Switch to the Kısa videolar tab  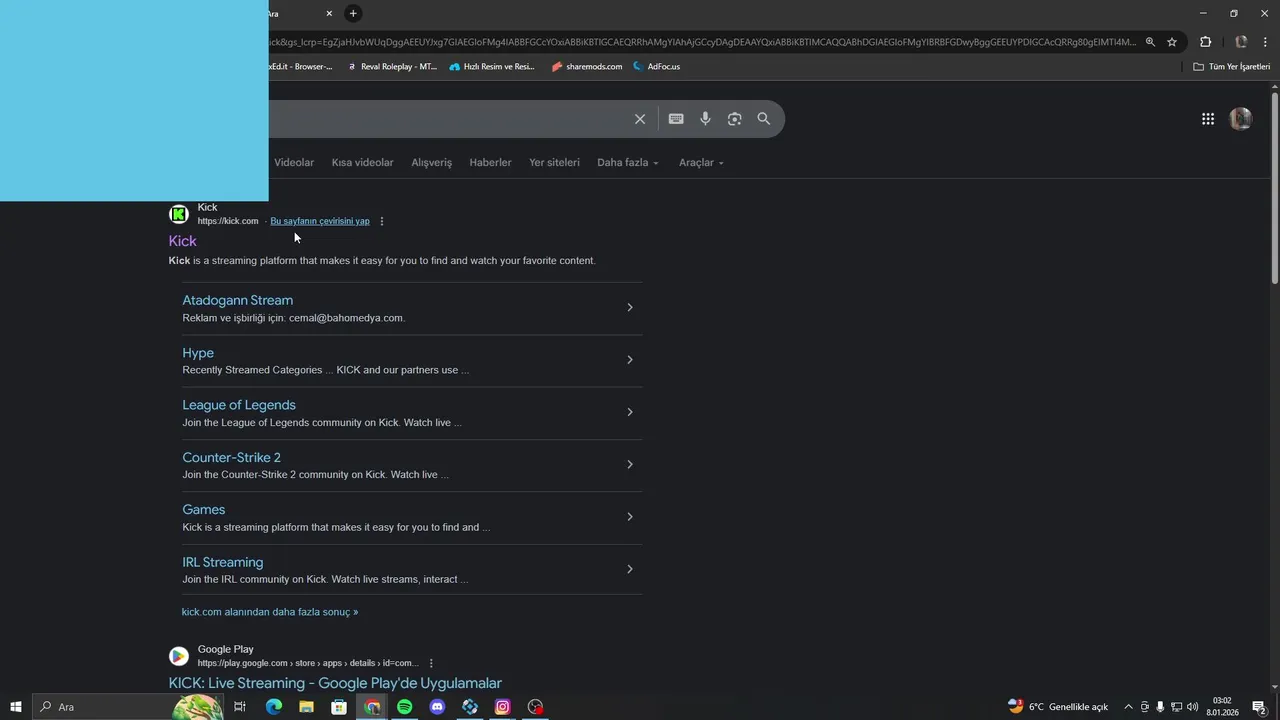pos(362,162)
